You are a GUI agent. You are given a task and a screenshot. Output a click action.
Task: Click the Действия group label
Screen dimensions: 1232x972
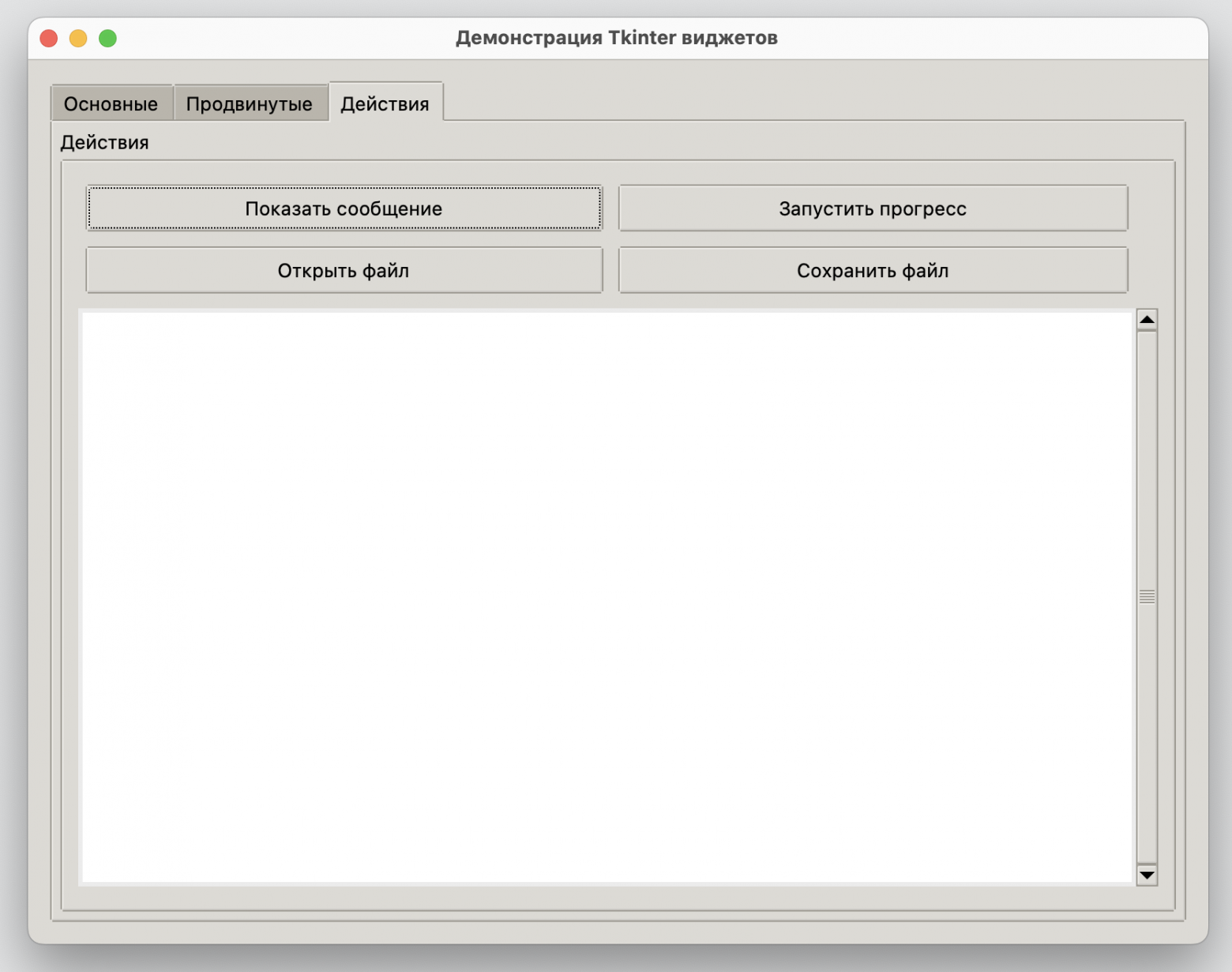point(104,142)
